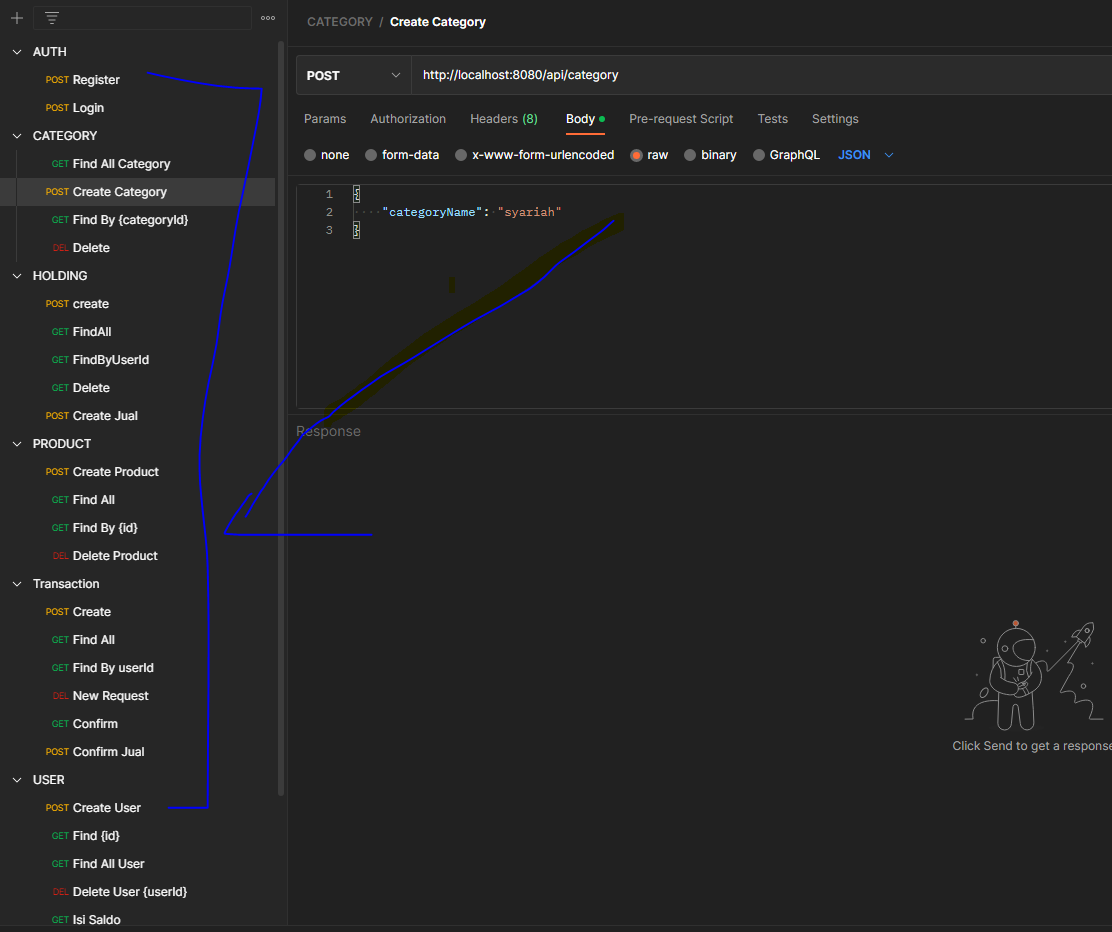Click the filter icon in sidebar search
The height and width of the screenshot is (932, 1112).
(x=52, y=18)
